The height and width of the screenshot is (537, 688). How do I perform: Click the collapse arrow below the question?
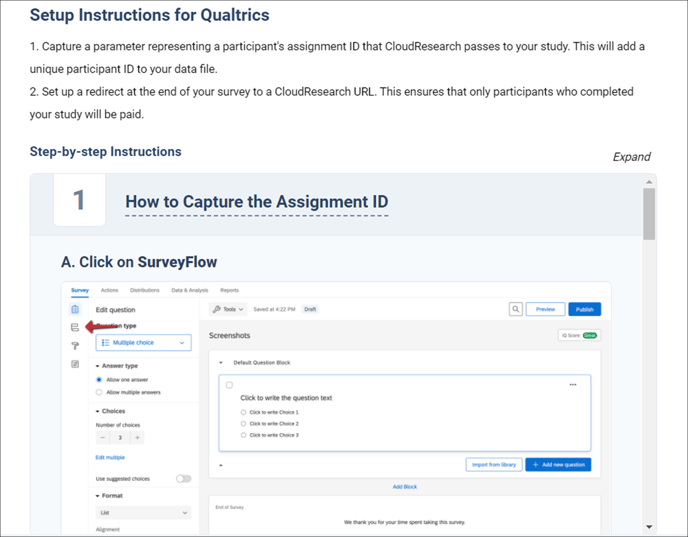(x=221, y=465)
